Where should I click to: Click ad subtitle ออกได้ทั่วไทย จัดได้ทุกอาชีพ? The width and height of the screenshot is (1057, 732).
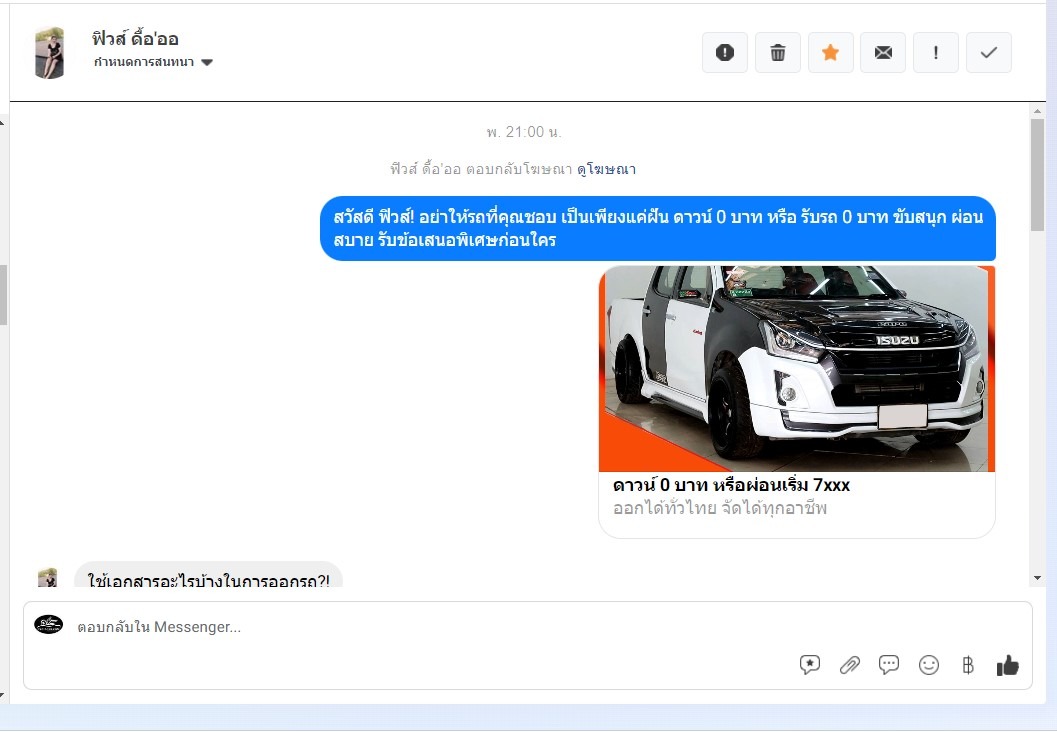[x=719, y=508]
